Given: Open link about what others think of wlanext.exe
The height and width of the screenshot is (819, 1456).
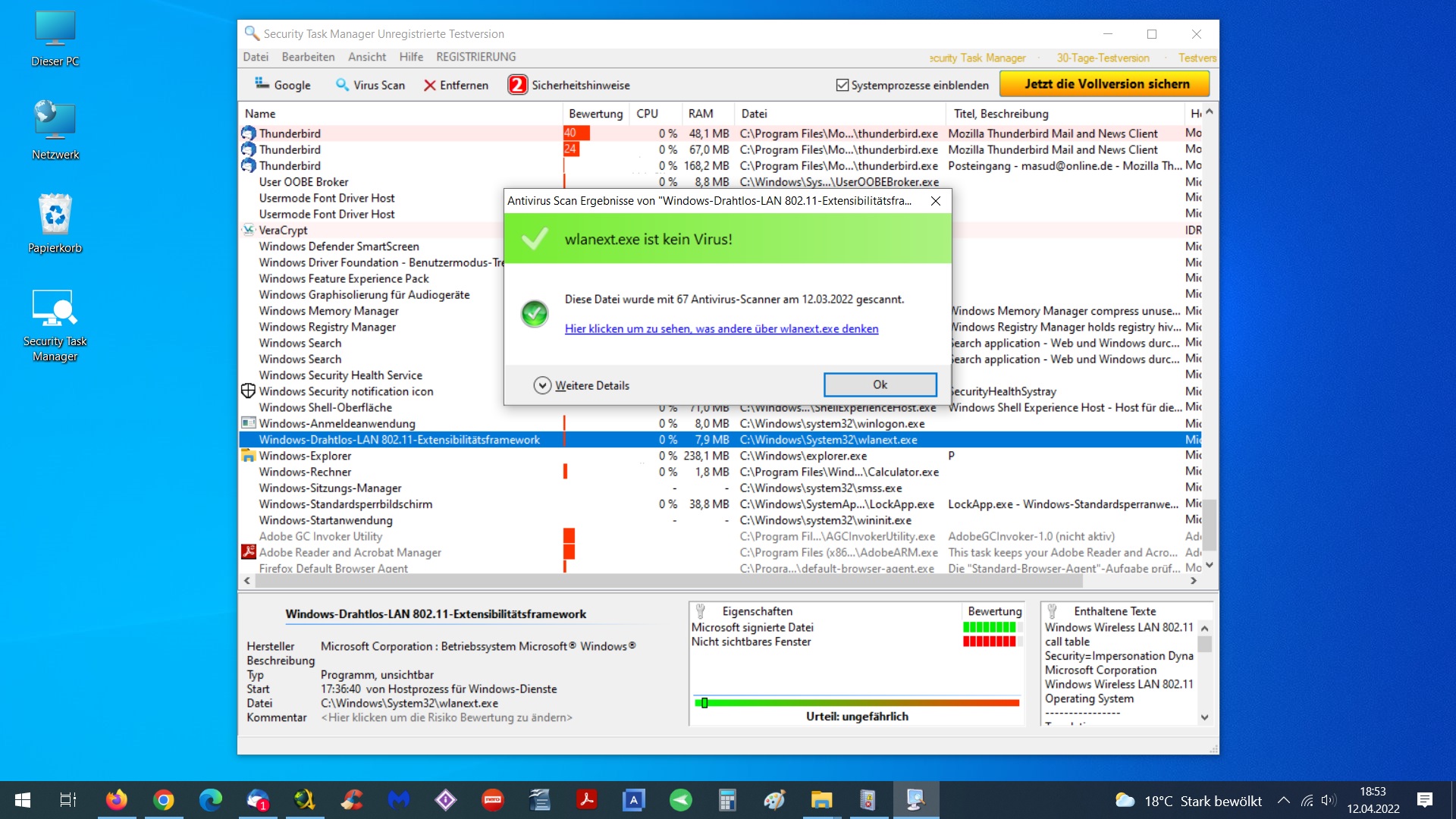Looking at the screenshot, I should [721, 328].
